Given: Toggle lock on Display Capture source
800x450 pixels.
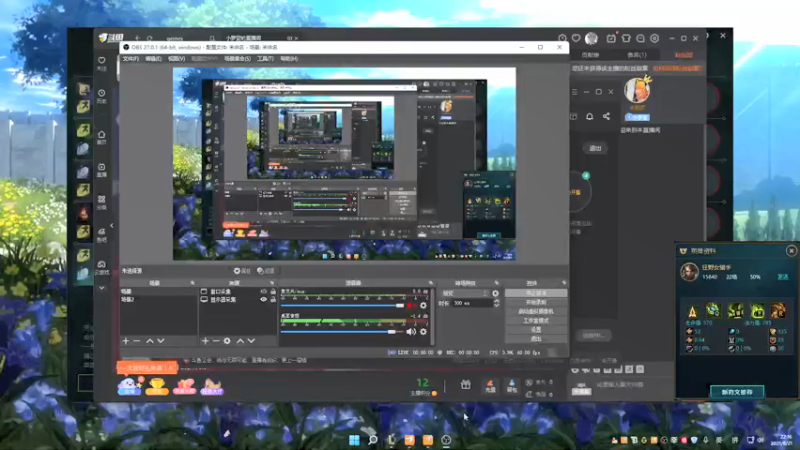Looking at the screenshot, I should click(x=273, y=299).
